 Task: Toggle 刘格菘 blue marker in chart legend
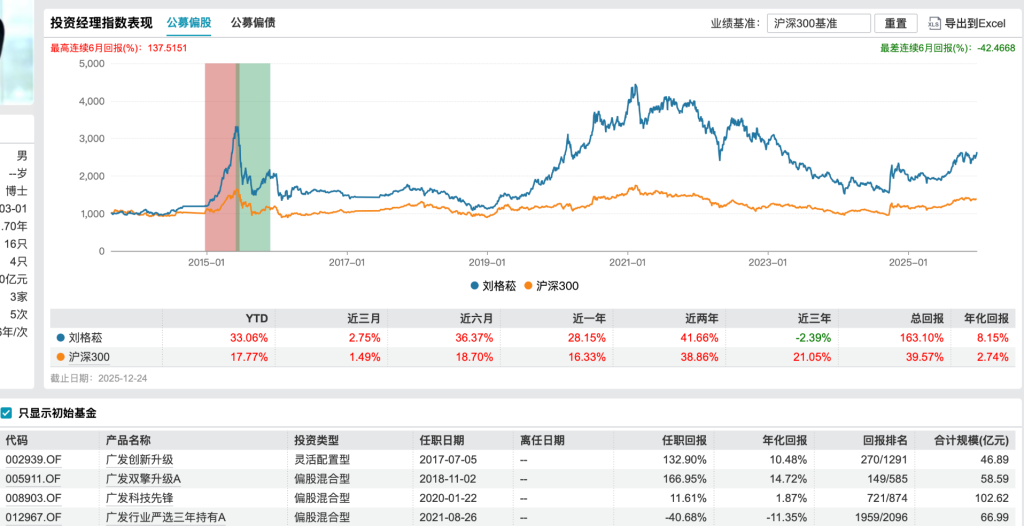474,286
